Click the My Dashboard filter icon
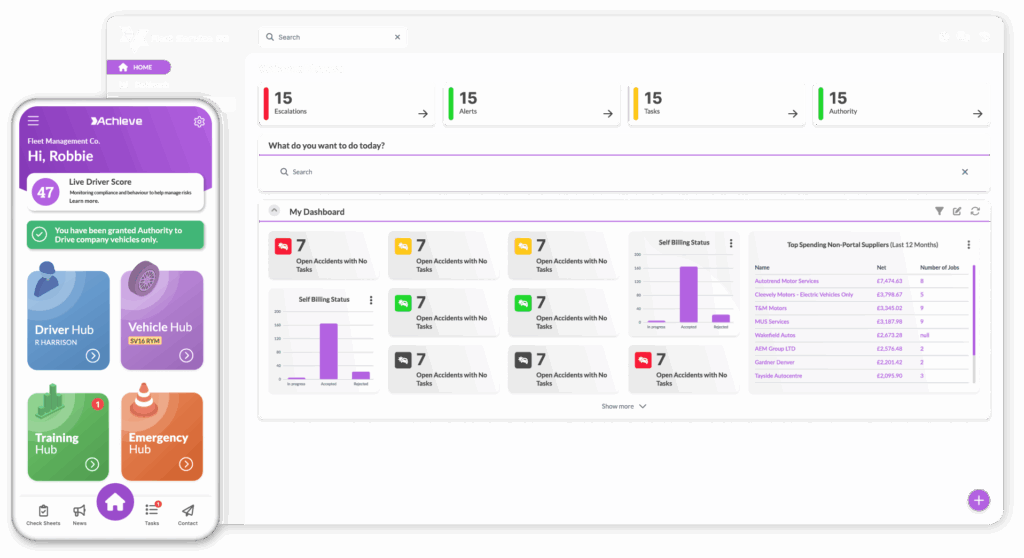Viewport: 1024px width, 558px height. point(939,211)
